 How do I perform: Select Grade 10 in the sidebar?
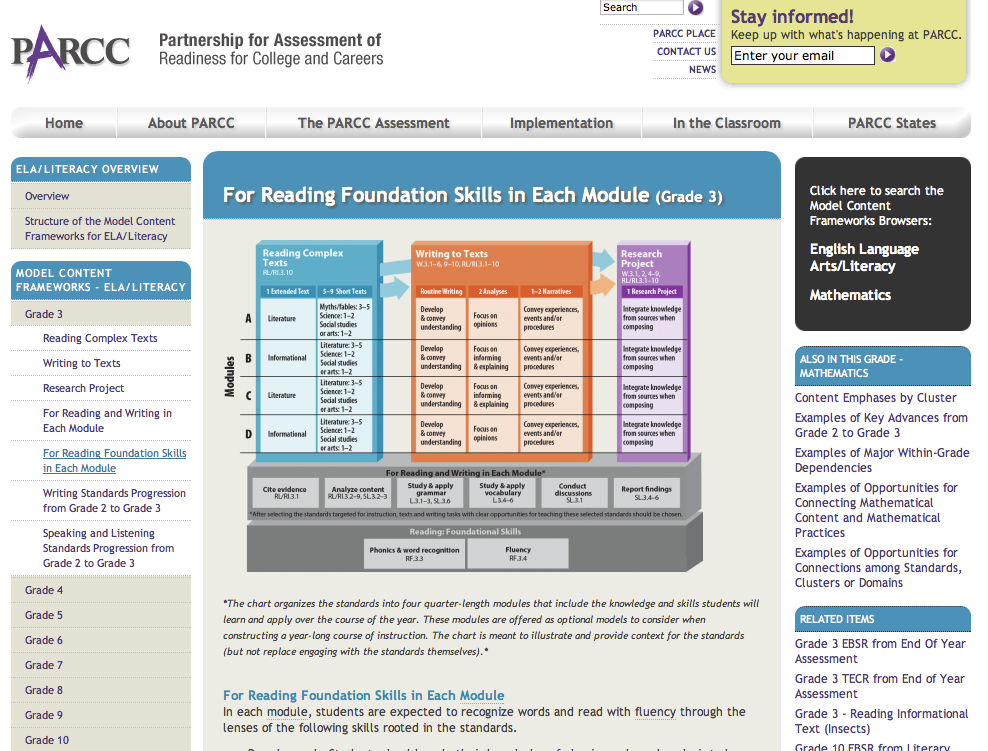(47, 740)
